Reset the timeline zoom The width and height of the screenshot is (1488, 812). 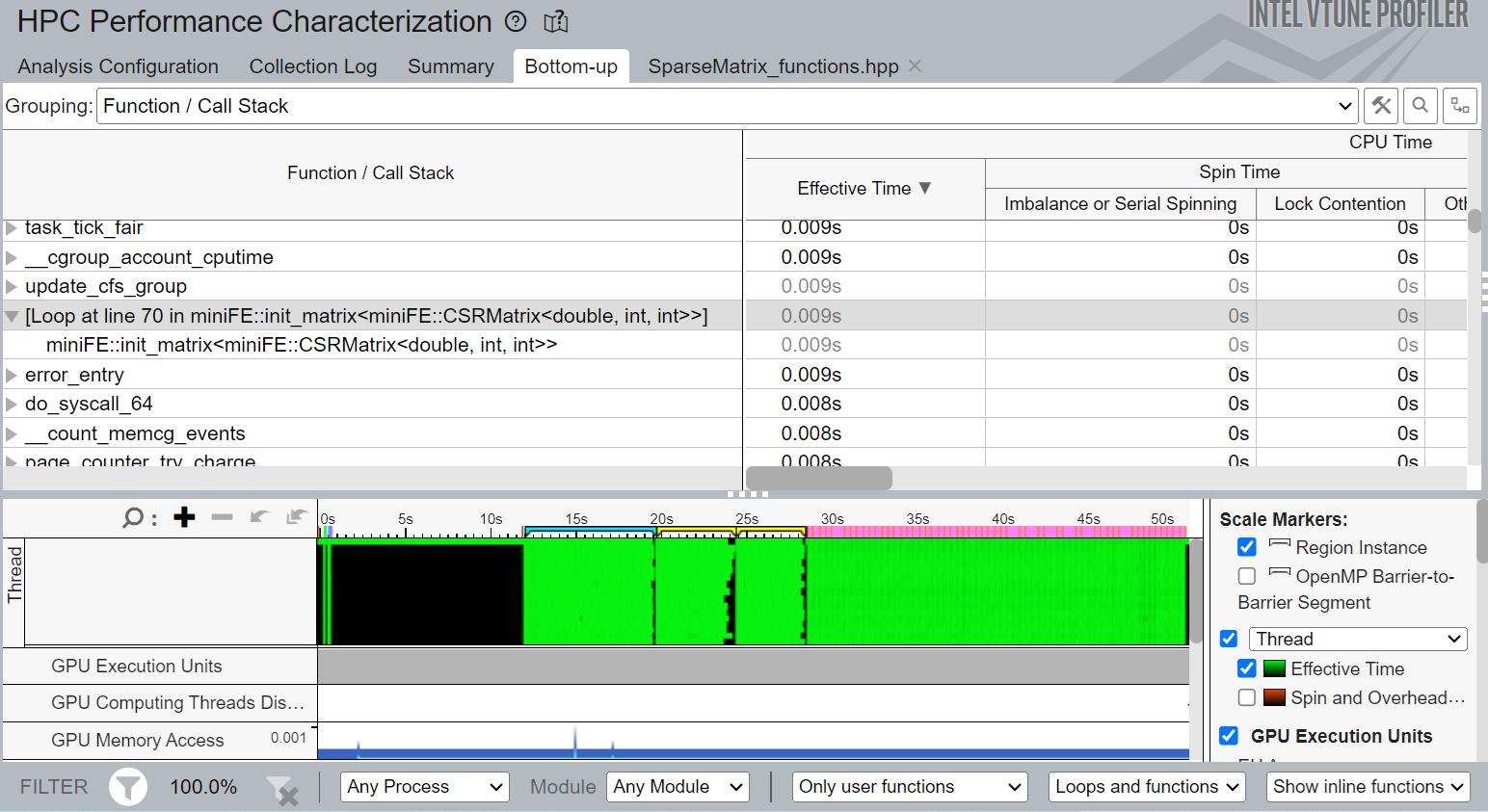[296, 517]
